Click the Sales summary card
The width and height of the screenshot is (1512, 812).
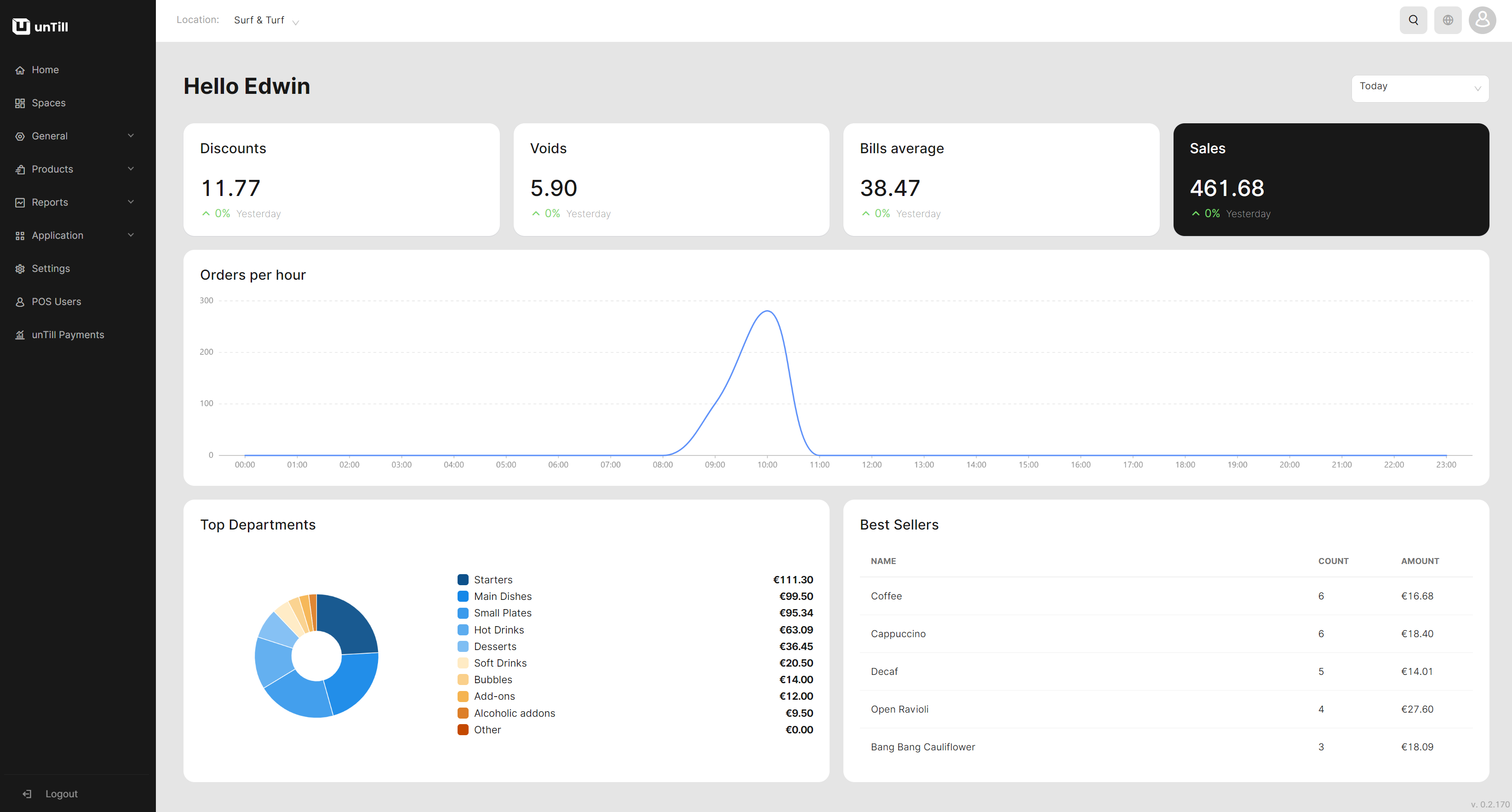click(x=1331, y=179)
